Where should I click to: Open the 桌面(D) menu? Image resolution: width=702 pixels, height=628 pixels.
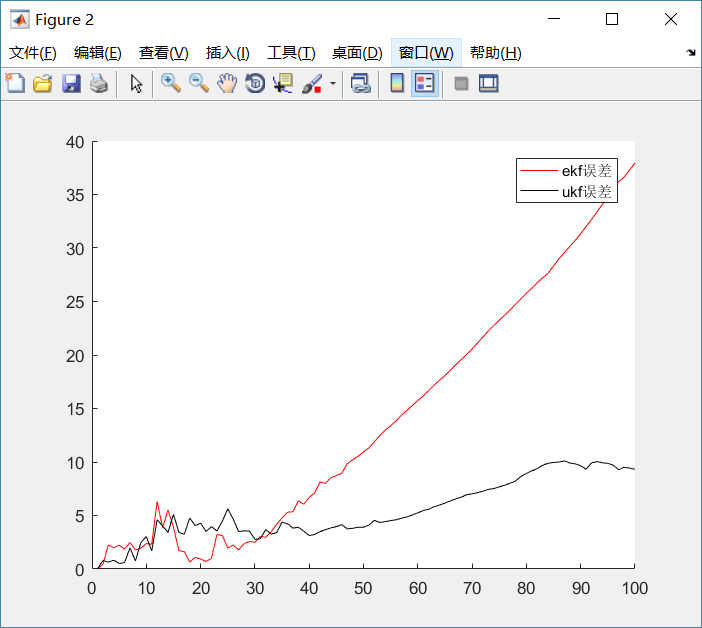click(x=357, y=53)
